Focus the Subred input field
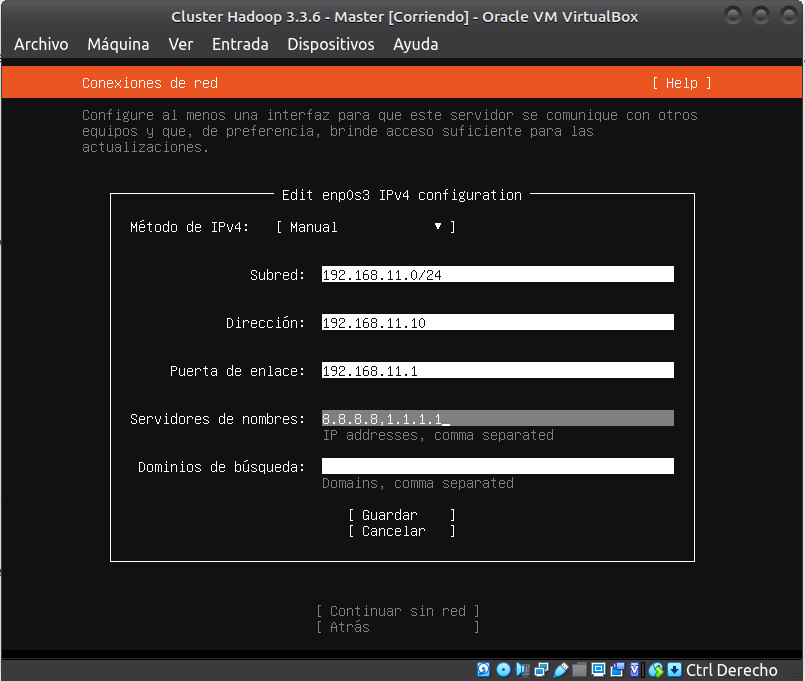Screen dimensions: 805x681 tap(497, 274)
